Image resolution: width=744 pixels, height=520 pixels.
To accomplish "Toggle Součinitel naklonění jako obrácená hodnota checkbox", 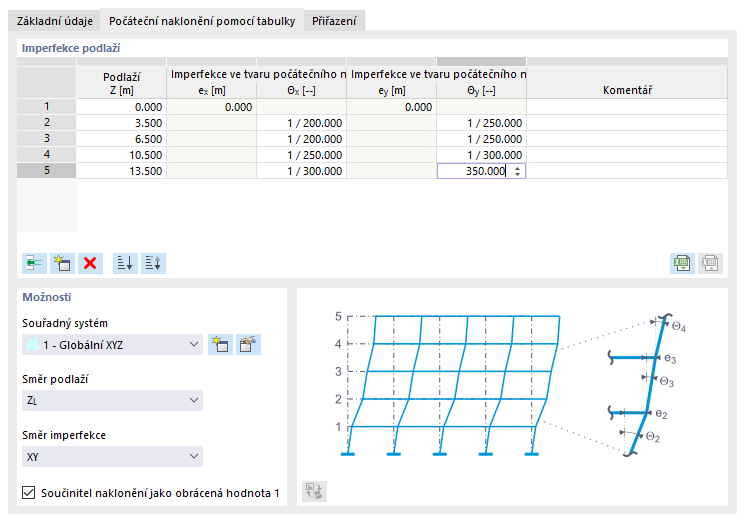I will tap(28, 493).
